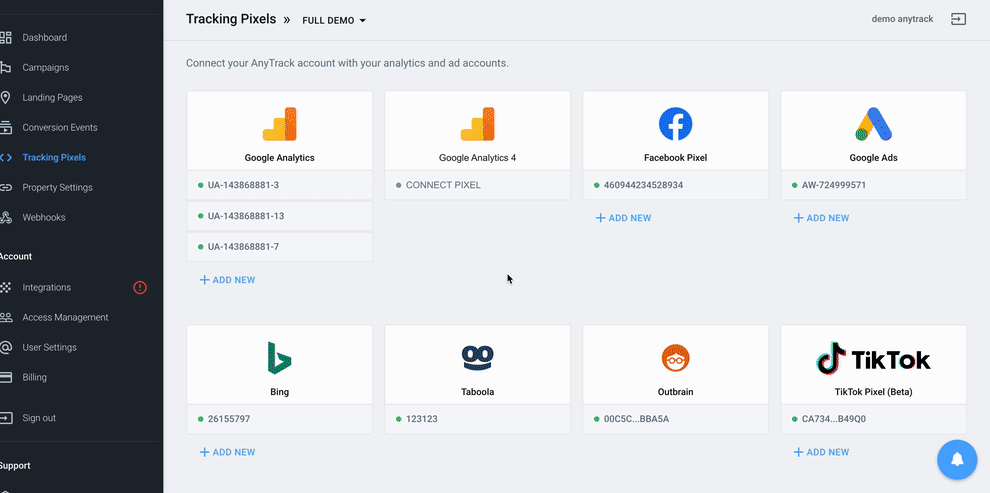
Task: Open Webhooks menu item
Action: click(x=44, y=218)
